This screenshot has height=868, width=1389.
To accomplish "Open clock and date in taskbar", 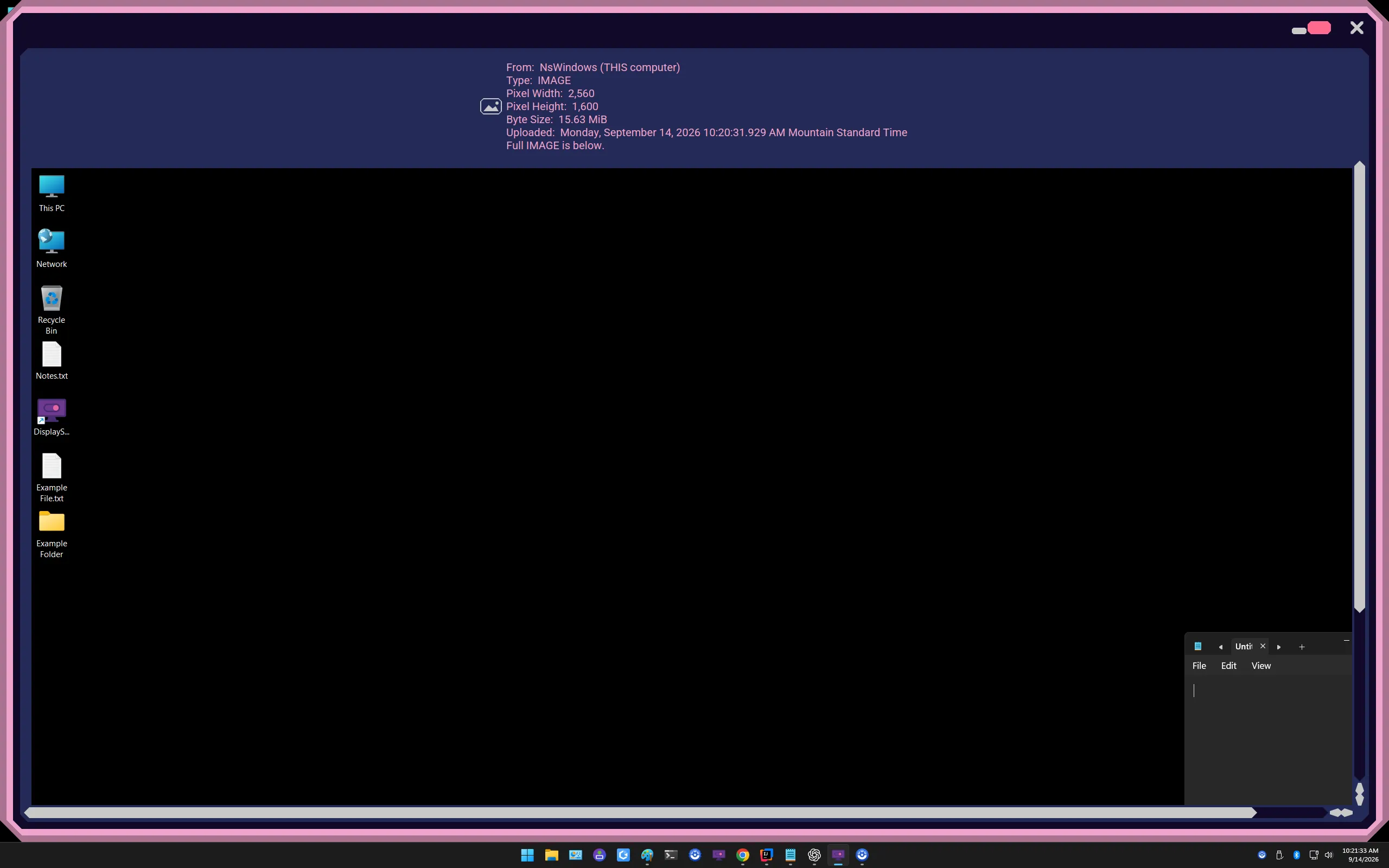I will pos(1360,855).
